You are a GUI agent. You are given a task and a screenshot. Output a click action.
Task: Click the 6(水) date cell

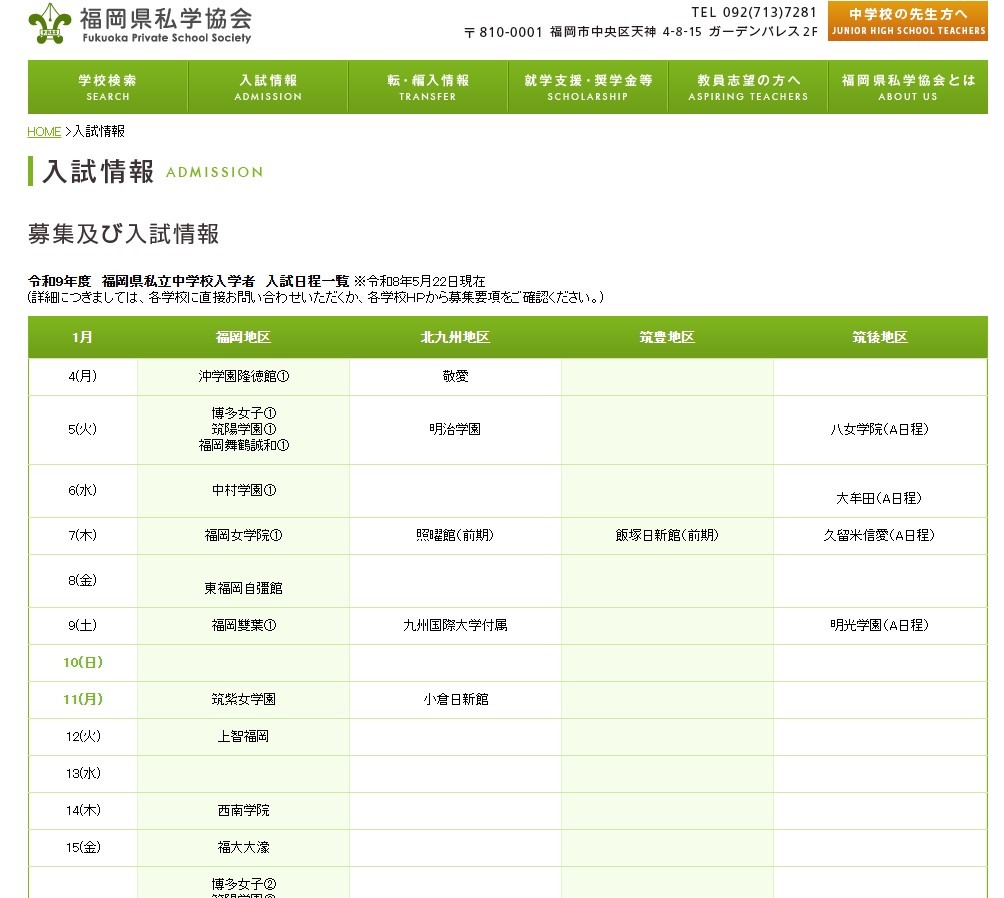83,491
